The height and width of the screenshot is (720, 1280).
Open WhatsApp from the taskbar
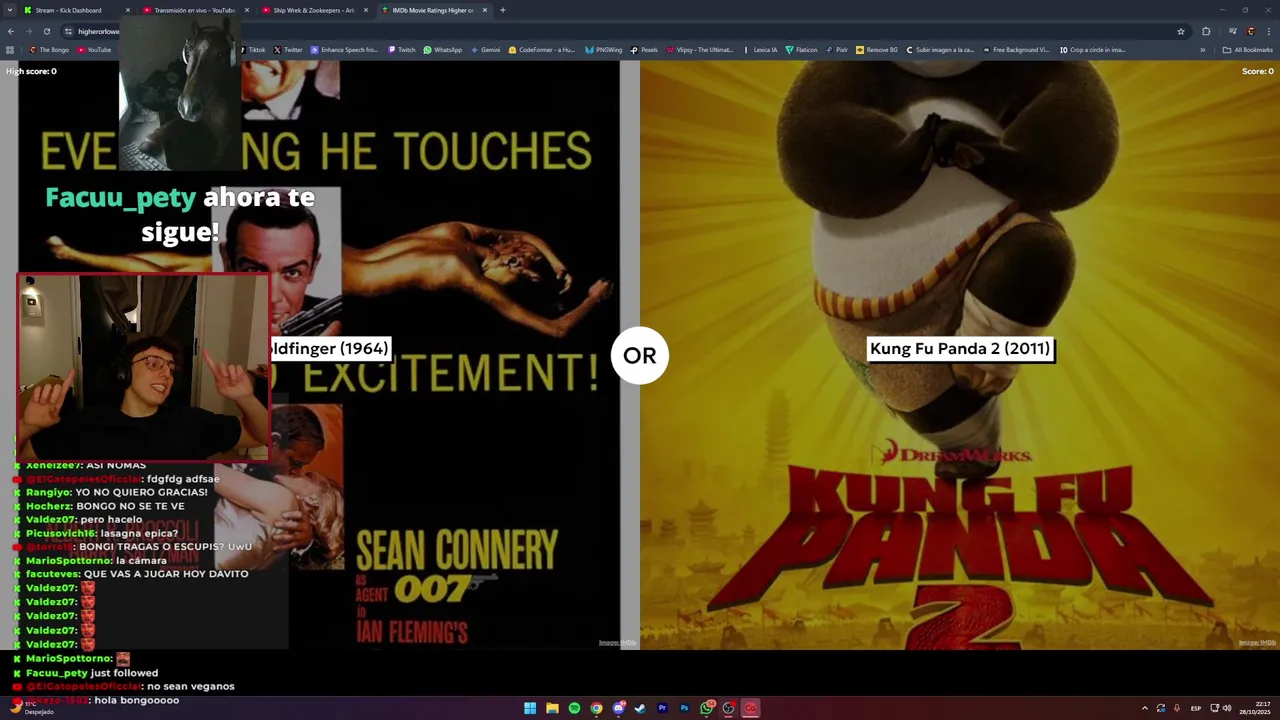coord(707,708)
